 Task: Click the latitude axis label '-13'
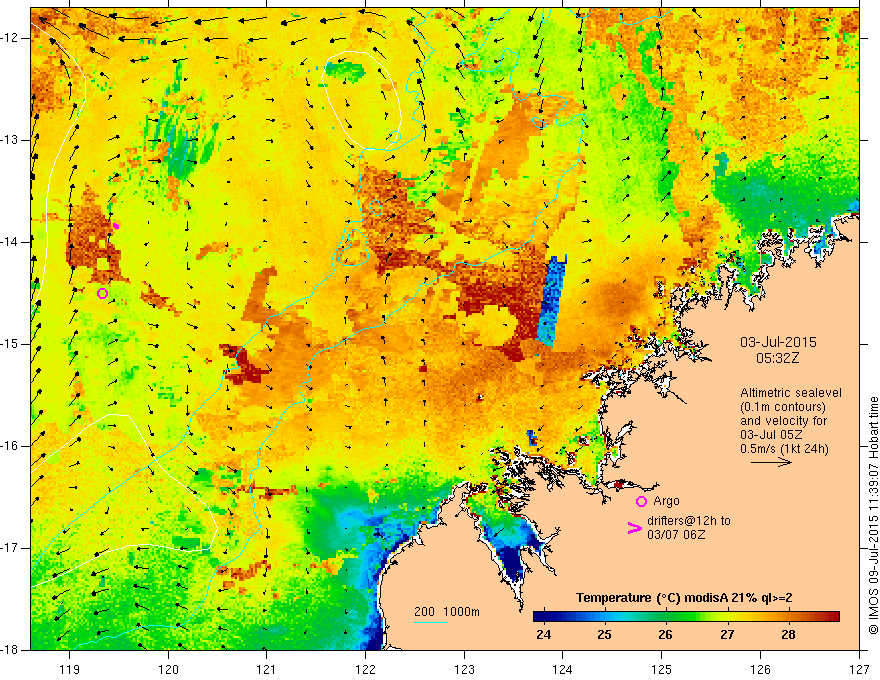point(11,140)
